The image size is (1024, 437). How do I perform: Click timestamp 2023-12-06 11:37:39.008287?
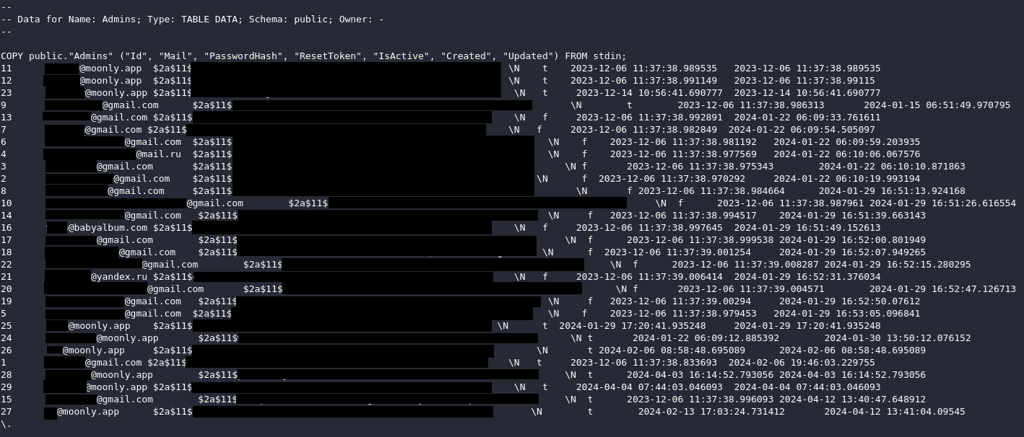(x=745, y=265)
